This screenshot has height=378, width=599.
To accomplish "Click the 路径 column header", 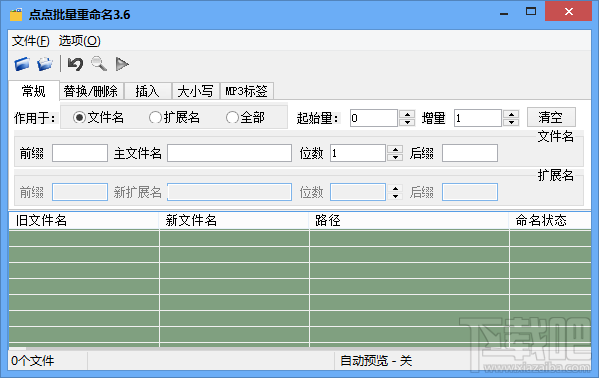I will coord(409,221).
